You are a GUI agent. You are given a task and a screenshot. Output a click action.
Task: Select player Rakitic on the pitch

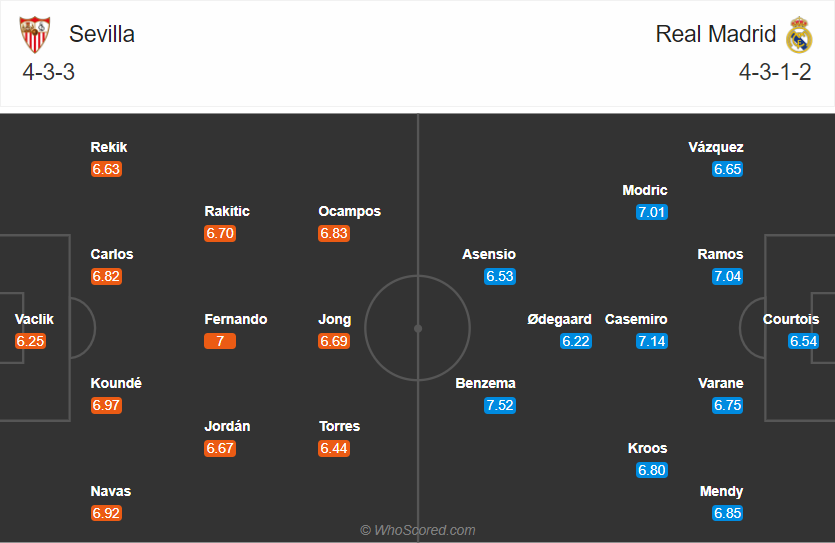click(x=227, y=211)
